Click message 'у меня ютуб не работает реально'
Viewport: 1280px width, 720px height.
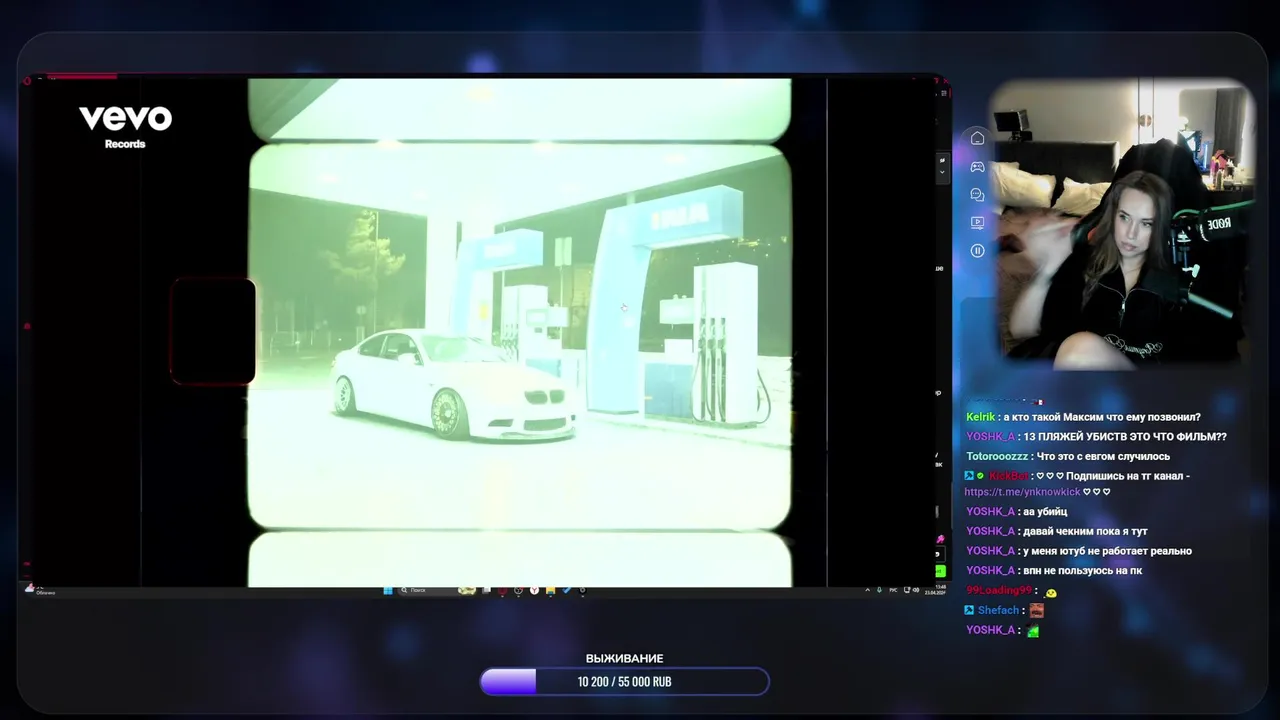tap(1107, 551)
